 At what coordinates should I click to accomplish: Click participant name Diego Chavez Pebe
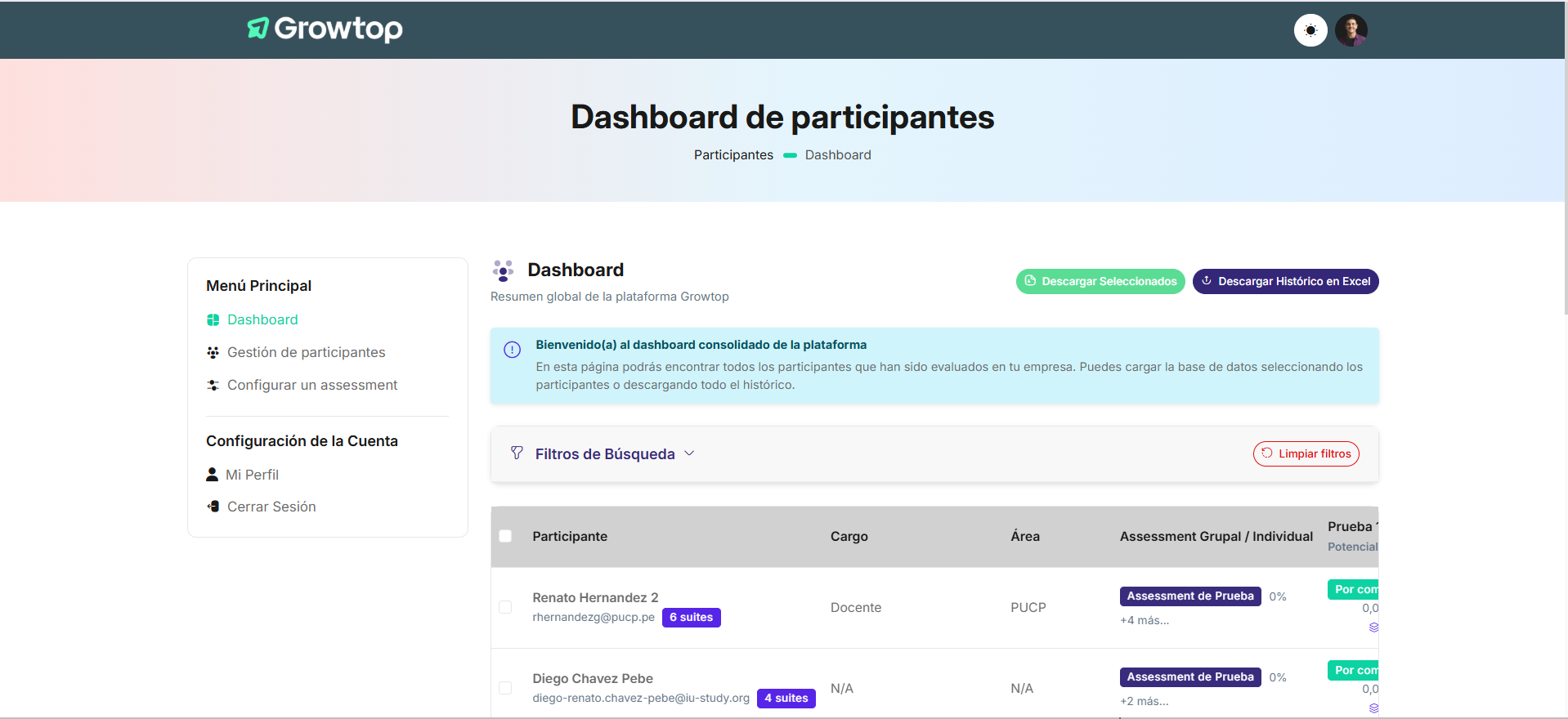coord(593,679)
